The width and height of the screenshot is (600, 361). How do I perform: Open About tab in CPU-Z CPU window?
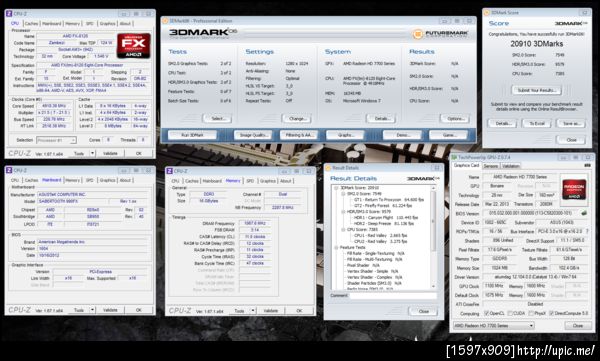click(125, 23)
